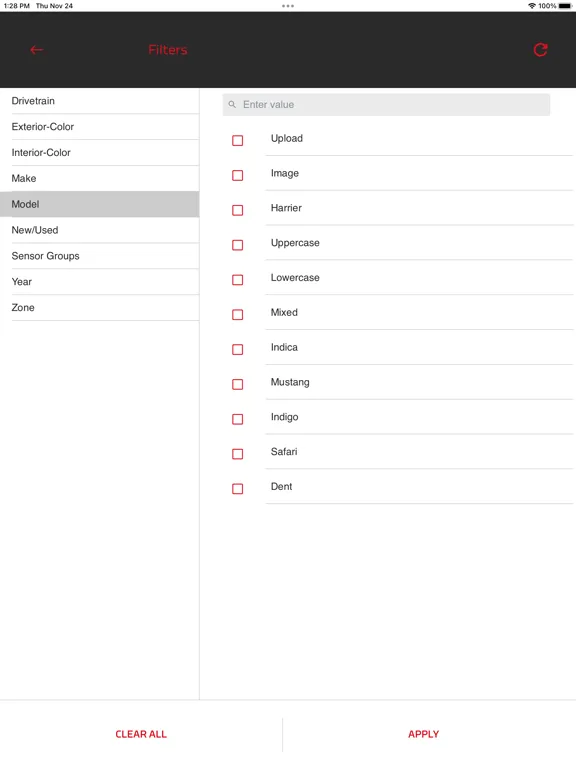Click the search magnifier icon
Screen dimensions: 576x768
(x=232, y=104)
